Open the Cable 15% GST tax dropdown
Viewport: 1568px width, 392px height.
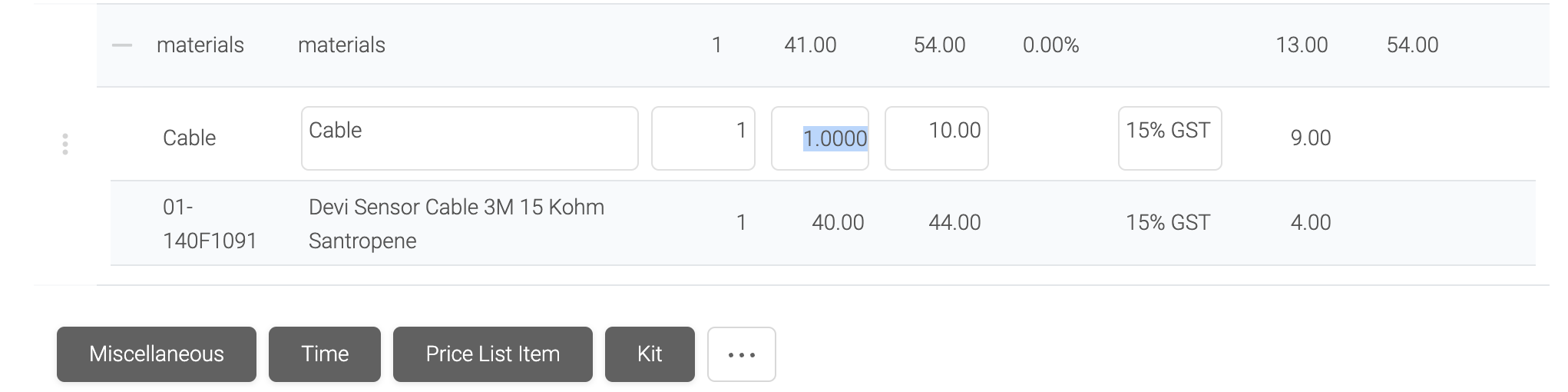pos(1170,138)
